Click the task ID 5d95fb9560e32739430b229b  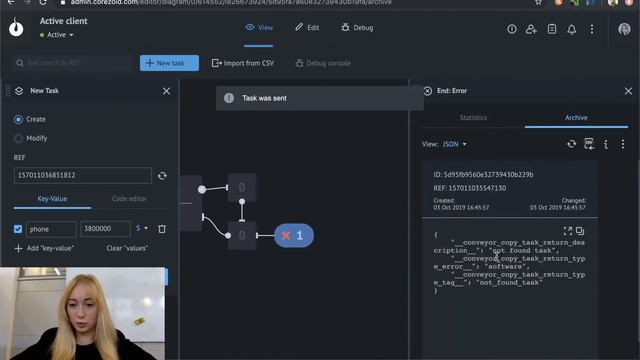pyautogui.click(x=483, y=174)
